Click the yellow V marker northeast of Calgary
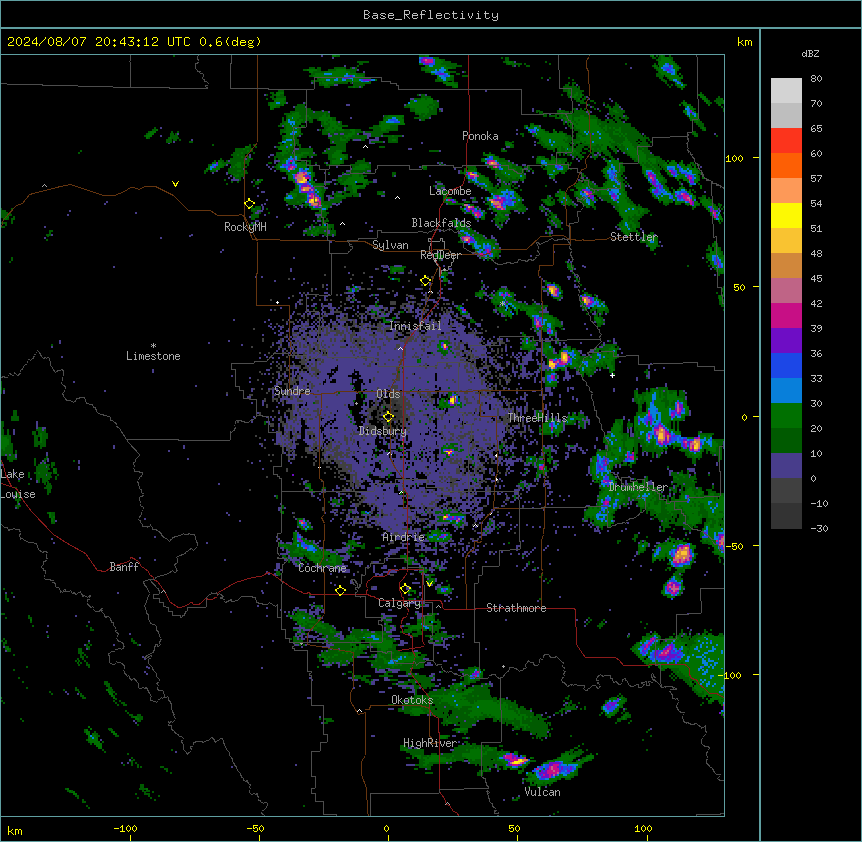The width and height of the screenshot is (862, 842). [429, 583]
